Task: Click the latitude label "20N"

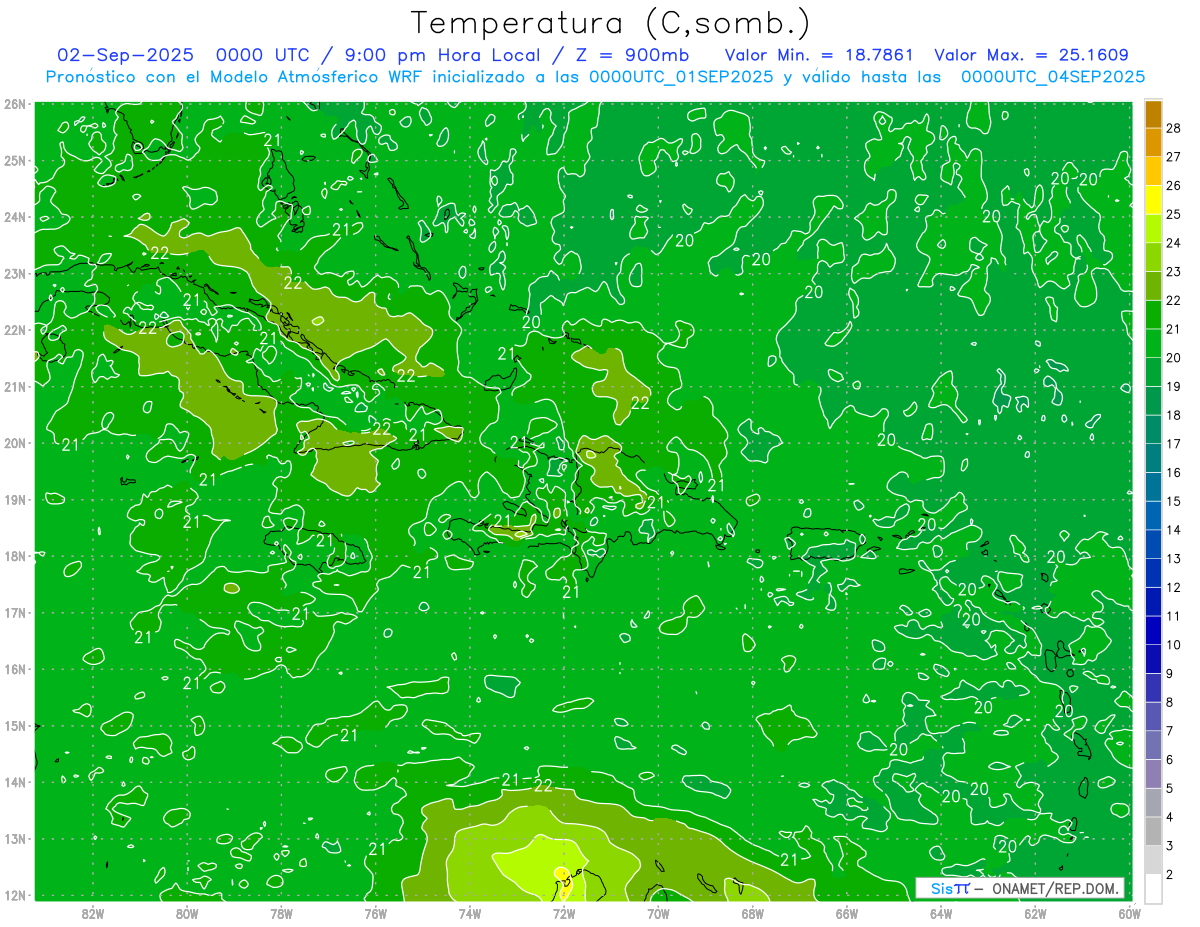Action: [15, 443]
